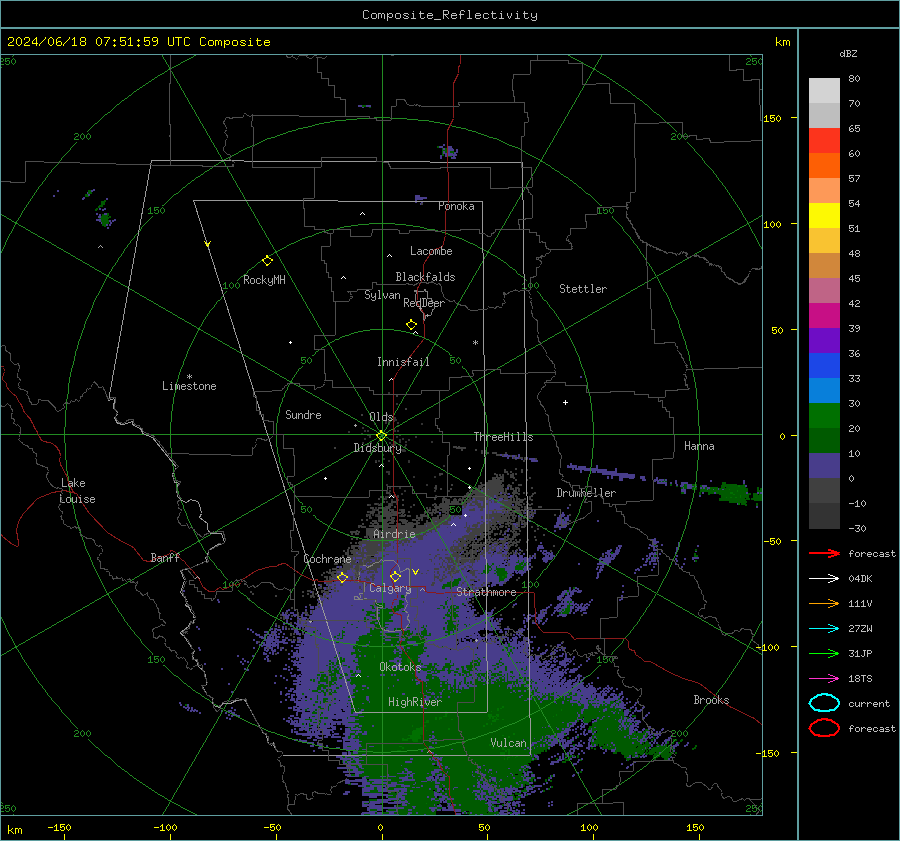Click the Sylvan label

[x=382, y=295]
